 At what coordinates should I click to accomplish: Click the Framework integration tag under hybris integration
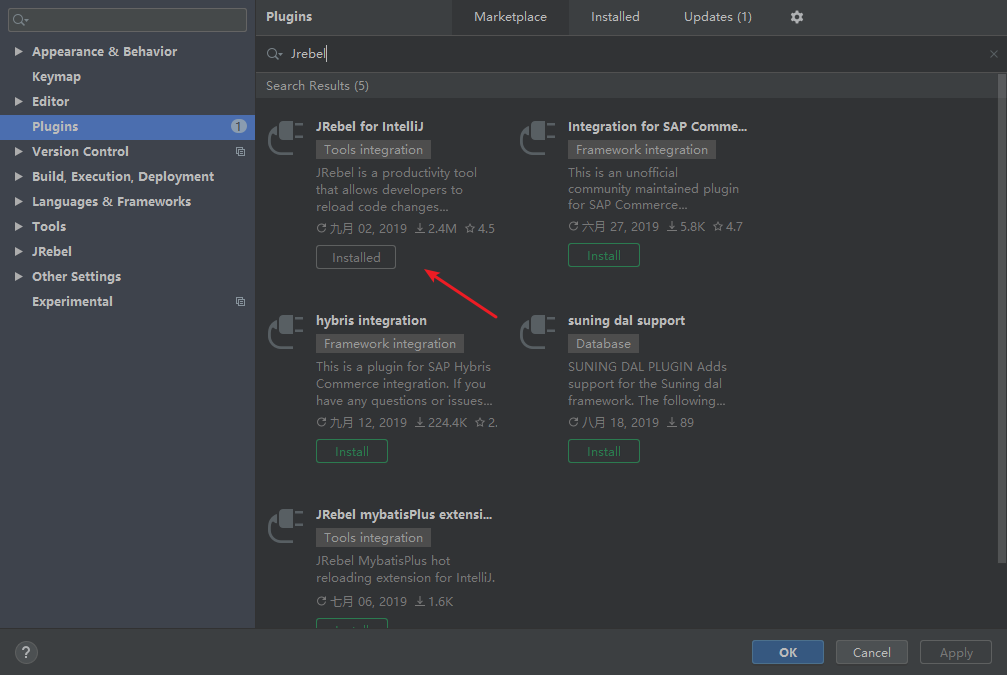pos(390,344)
